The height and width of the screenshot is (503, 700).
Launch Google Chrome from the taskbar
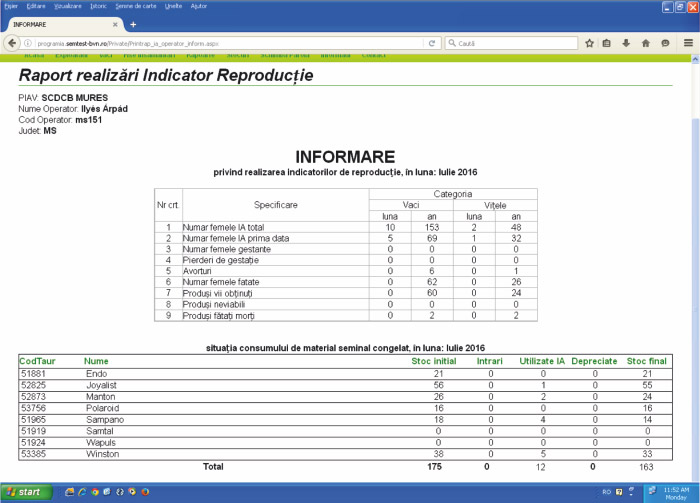(x=95, y=492)
